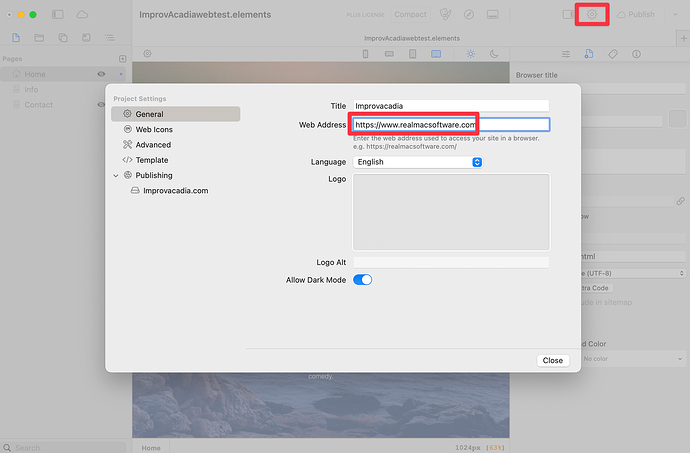690x453 pixels.
Task: Click the link icon in the inspector
Action: (680, 202)
